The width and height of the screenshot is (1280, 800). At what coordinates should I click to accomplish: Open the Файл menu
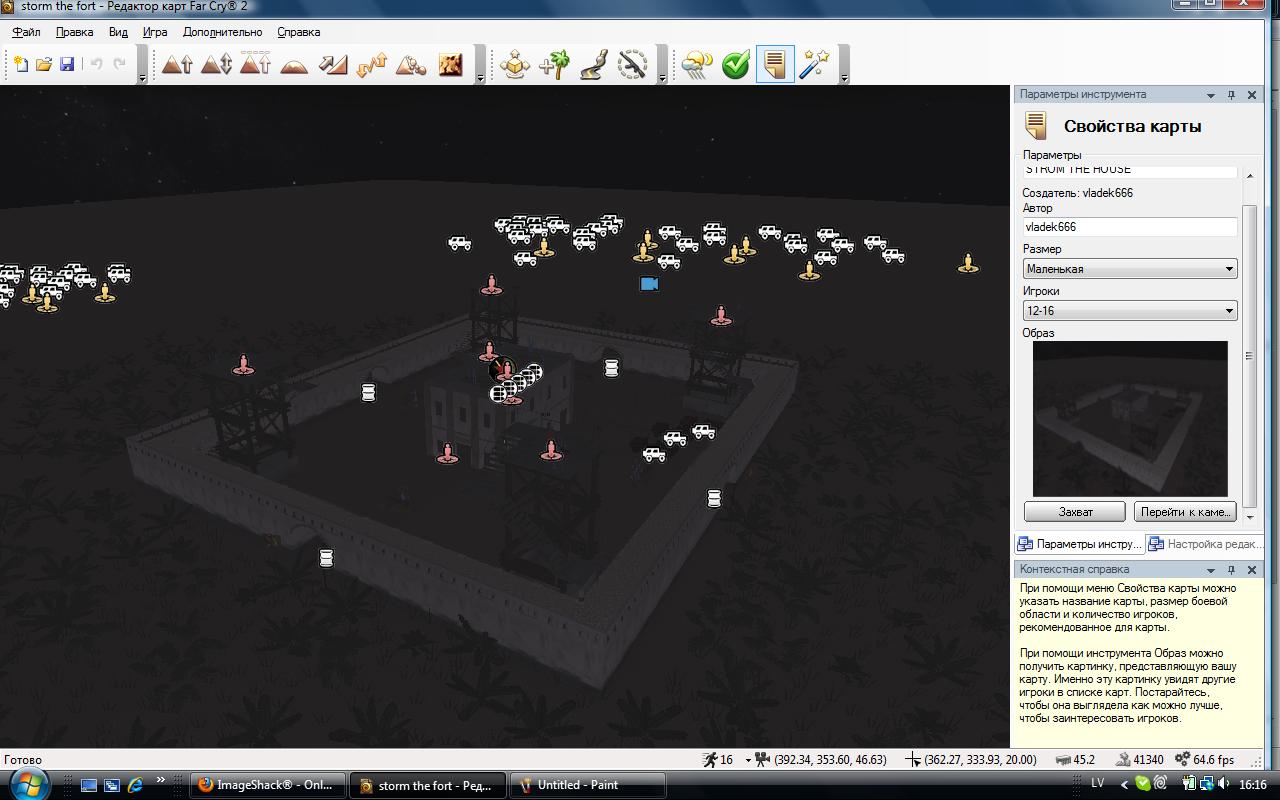[x=26, y=32]
